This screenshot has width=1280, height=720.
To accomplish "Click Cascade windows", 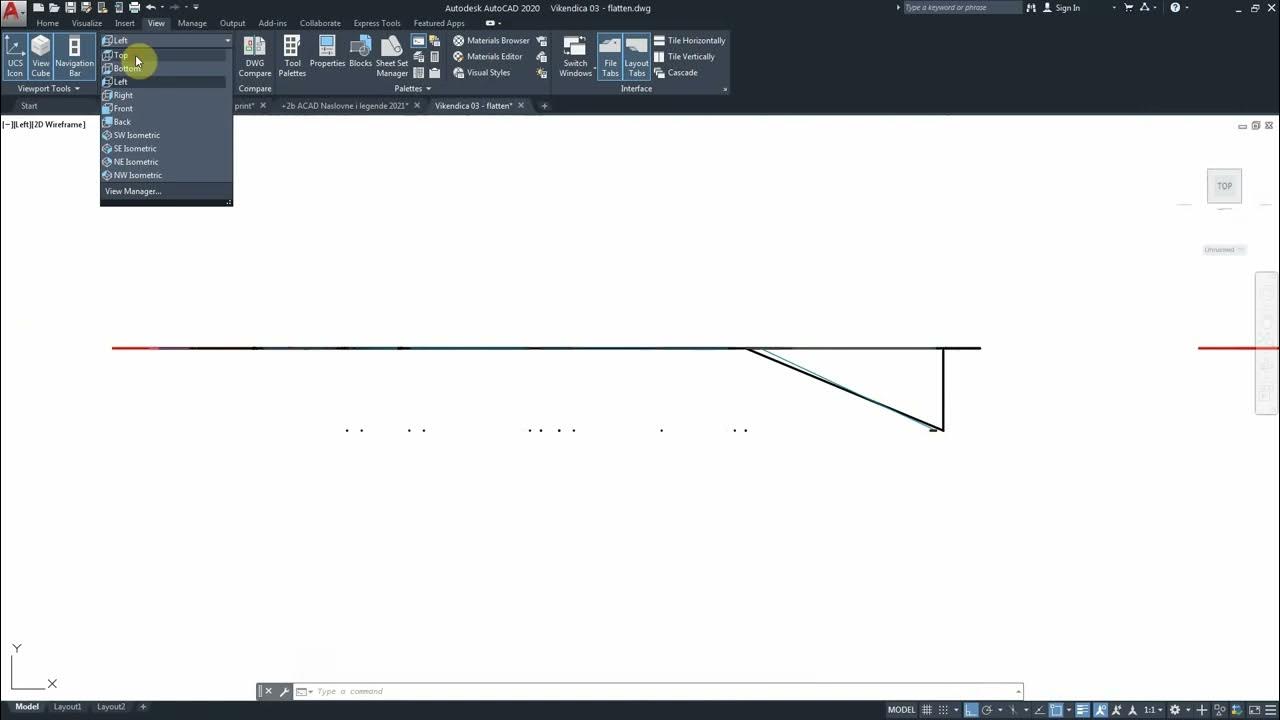I will (x=676, y=73).
